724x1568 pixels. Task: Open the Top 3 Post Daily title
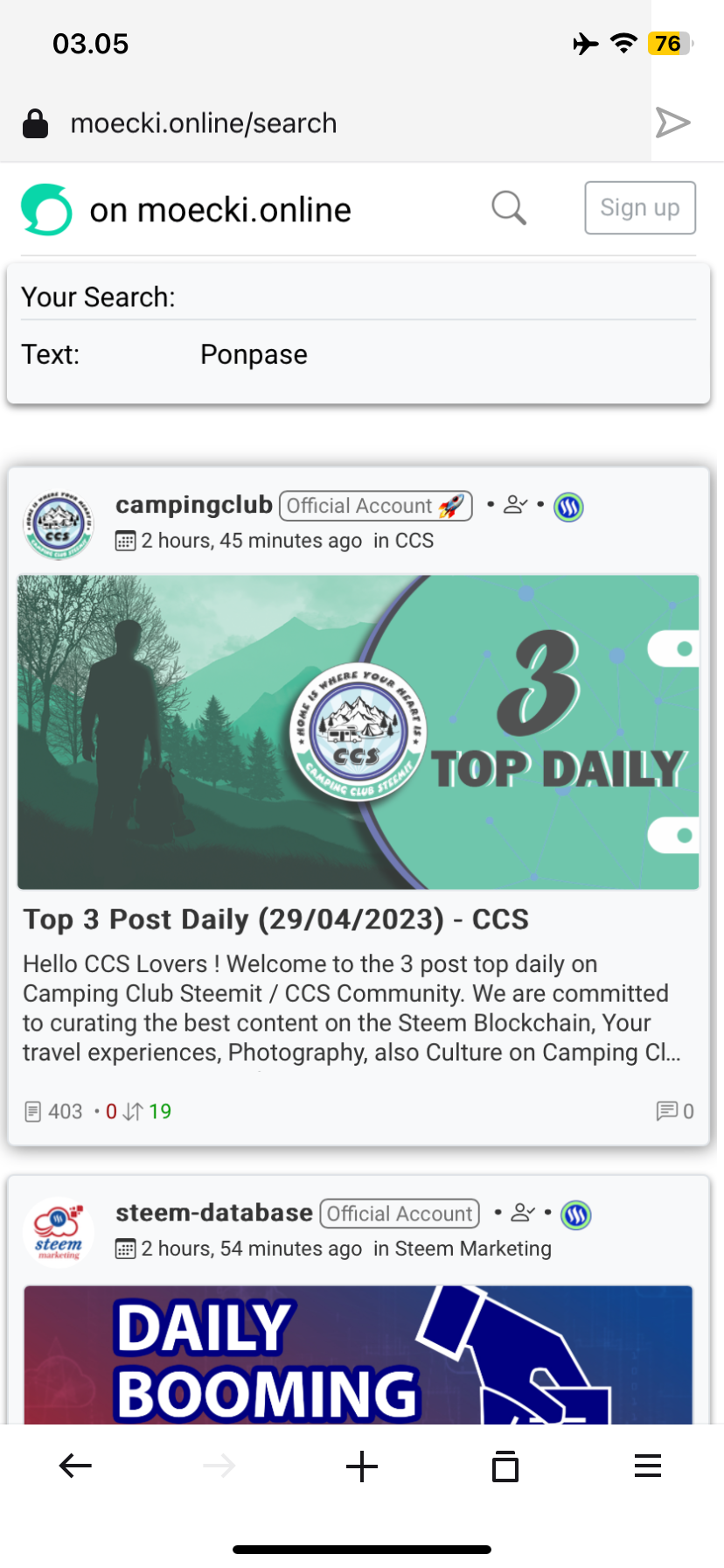point(276,920)
